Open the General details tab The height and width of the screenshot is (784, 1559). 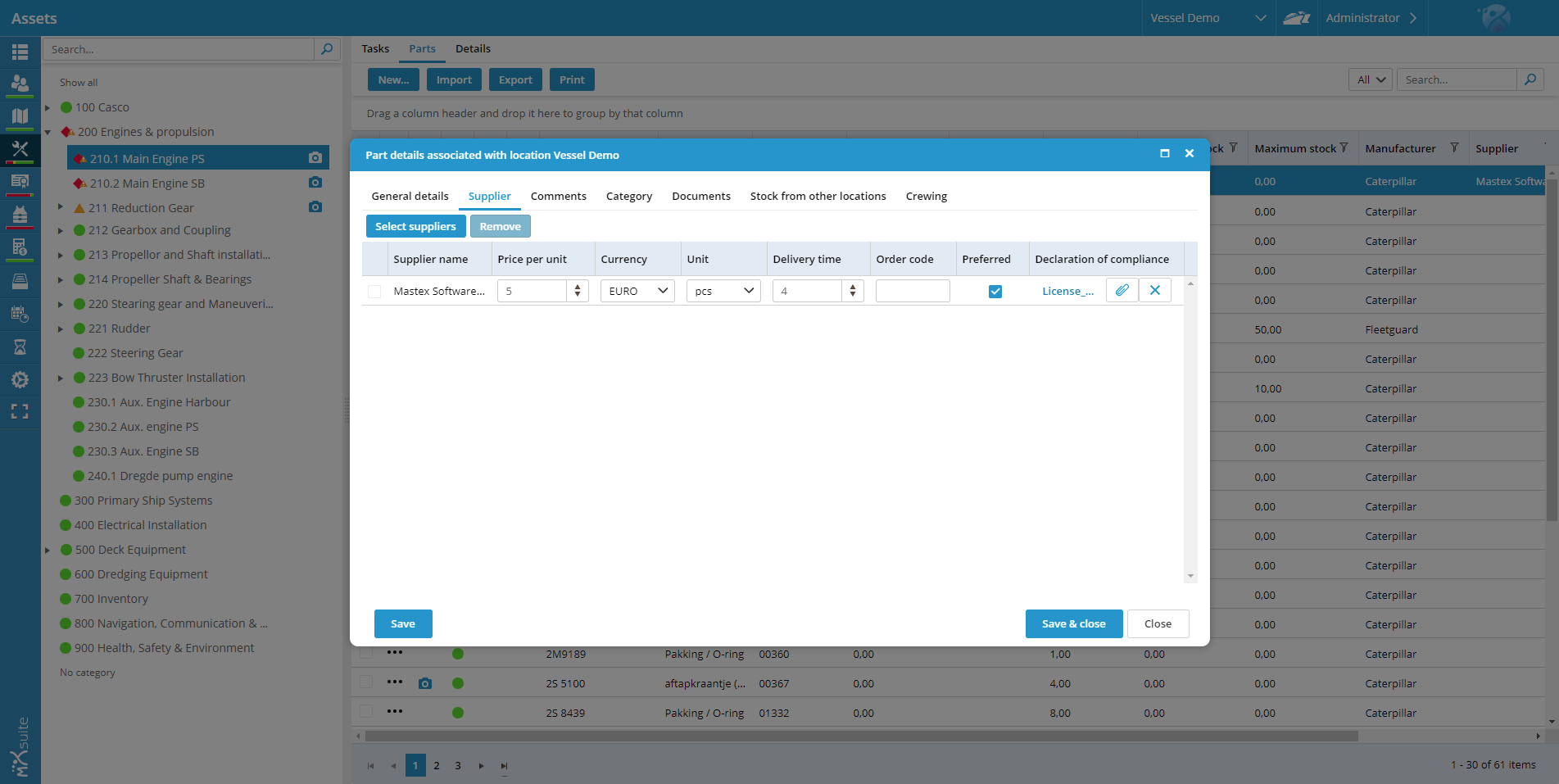410,196
